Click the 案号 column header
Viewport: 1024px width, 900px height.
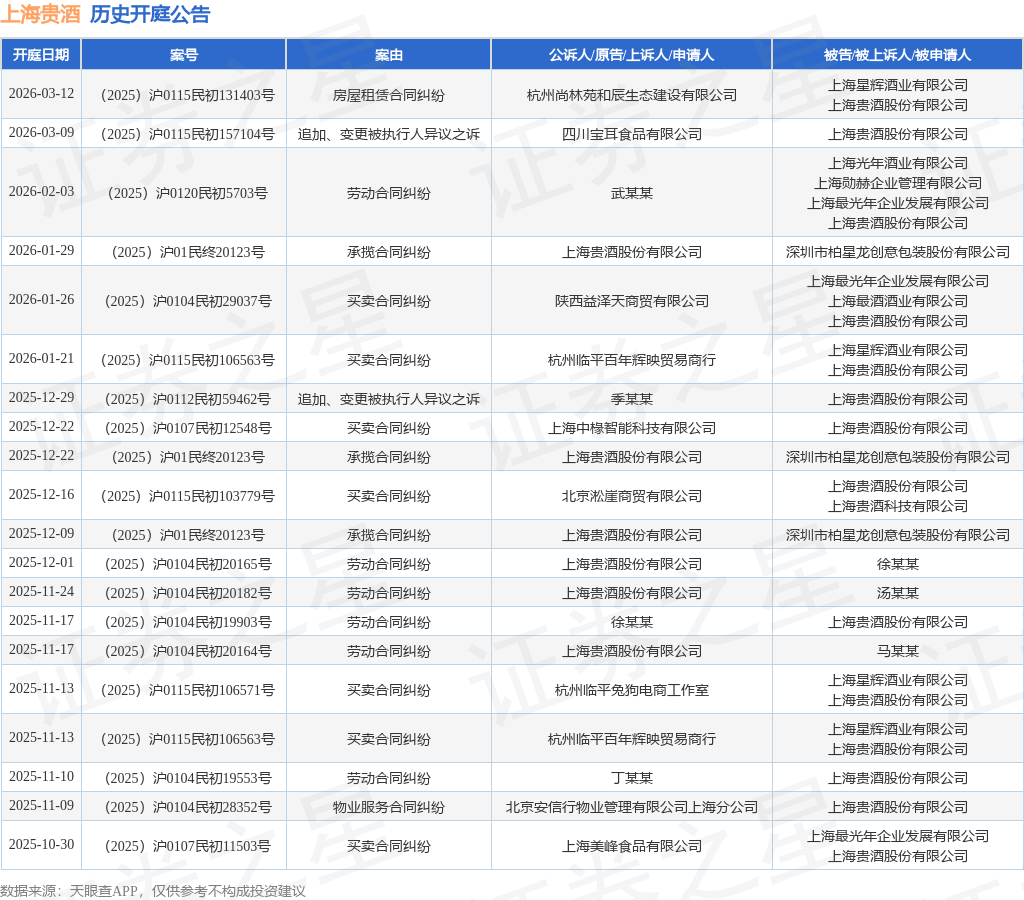pos(184,55)
